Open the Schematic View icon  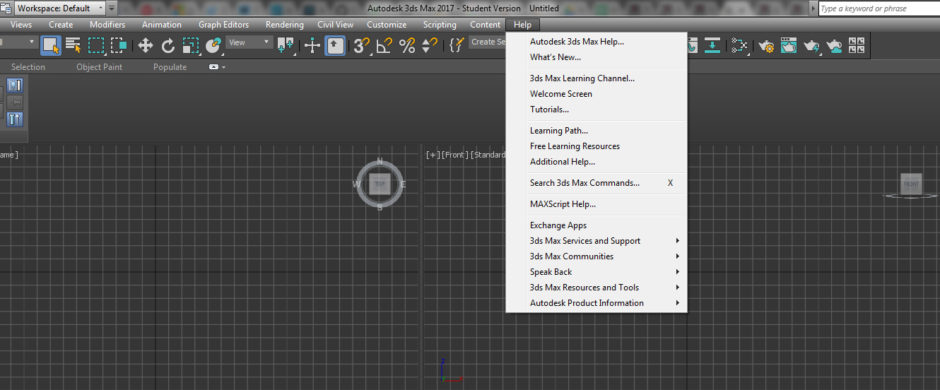click(x=740, y=46)
